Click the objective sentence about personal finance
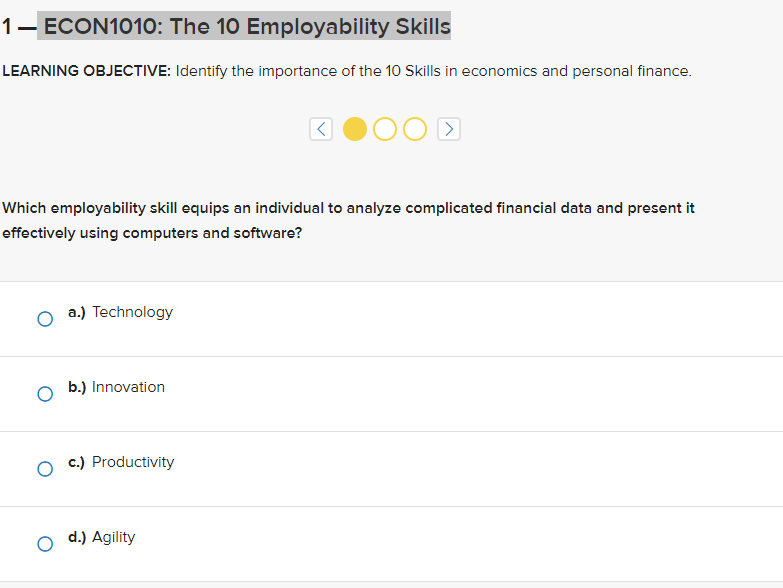Image resolution: width=783 pixels, height=588 pixels. 433,71
